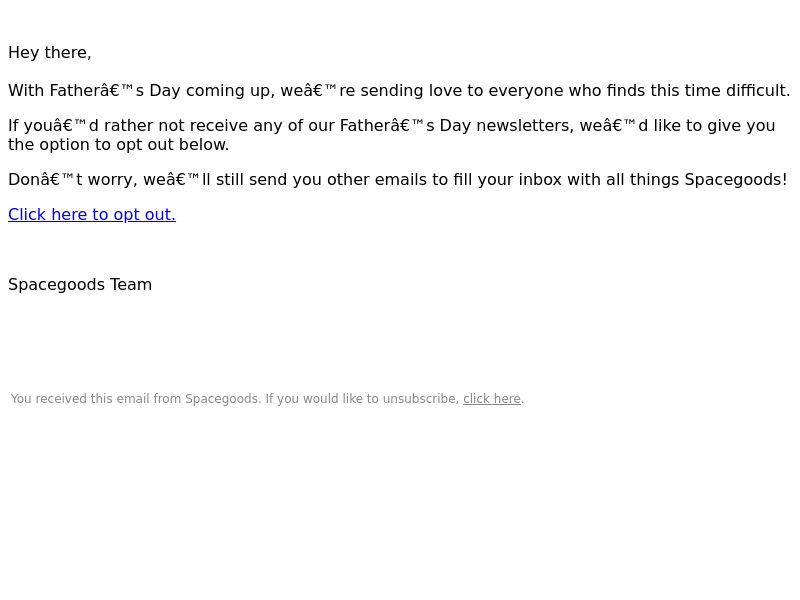
Task: Click the 'Hey there,' greeting line
Action: (x=50, y=53)
